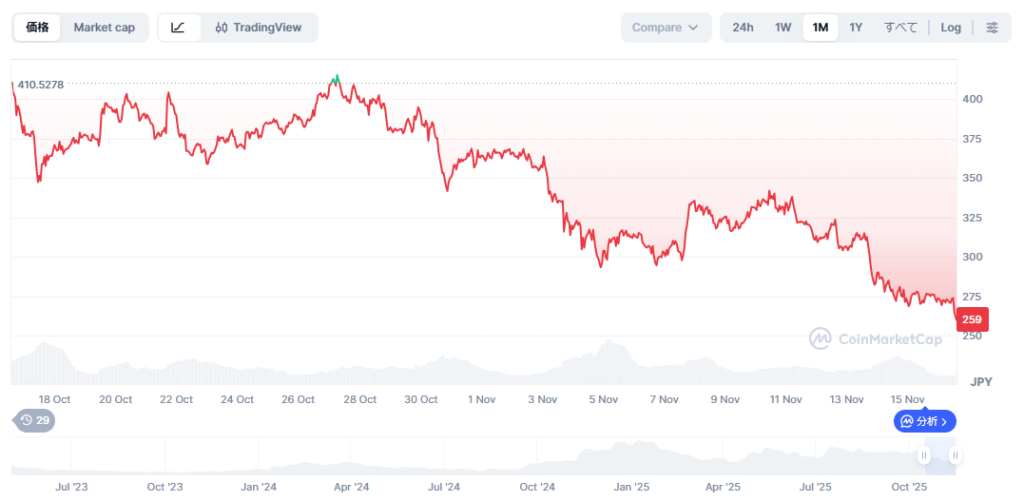Switch to Market cap view
The height and width of the screenshot is (501, 1024).
104,27
